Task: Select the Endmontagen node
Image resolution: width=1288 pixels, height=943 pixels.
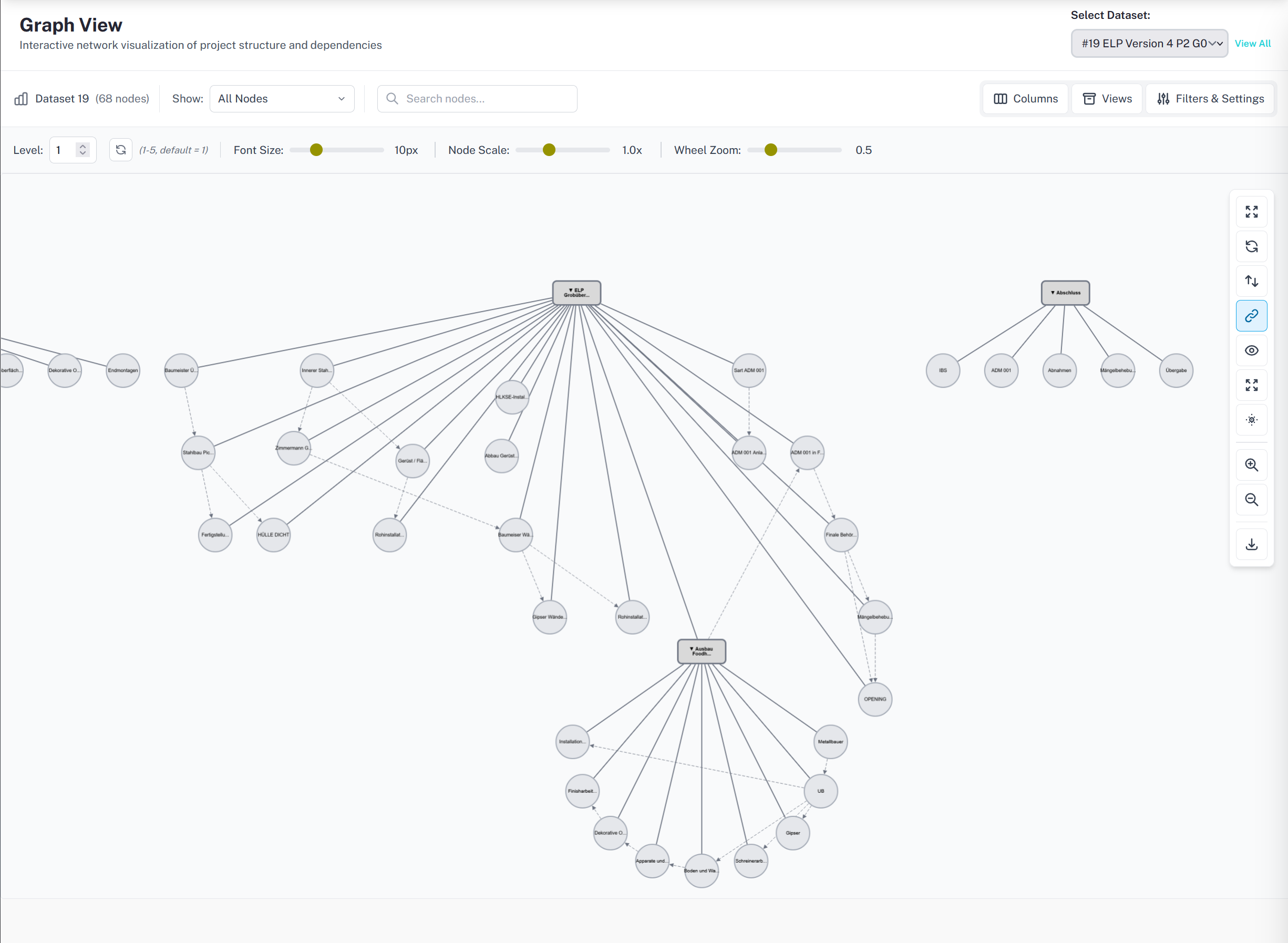Action: pos(123,370)
